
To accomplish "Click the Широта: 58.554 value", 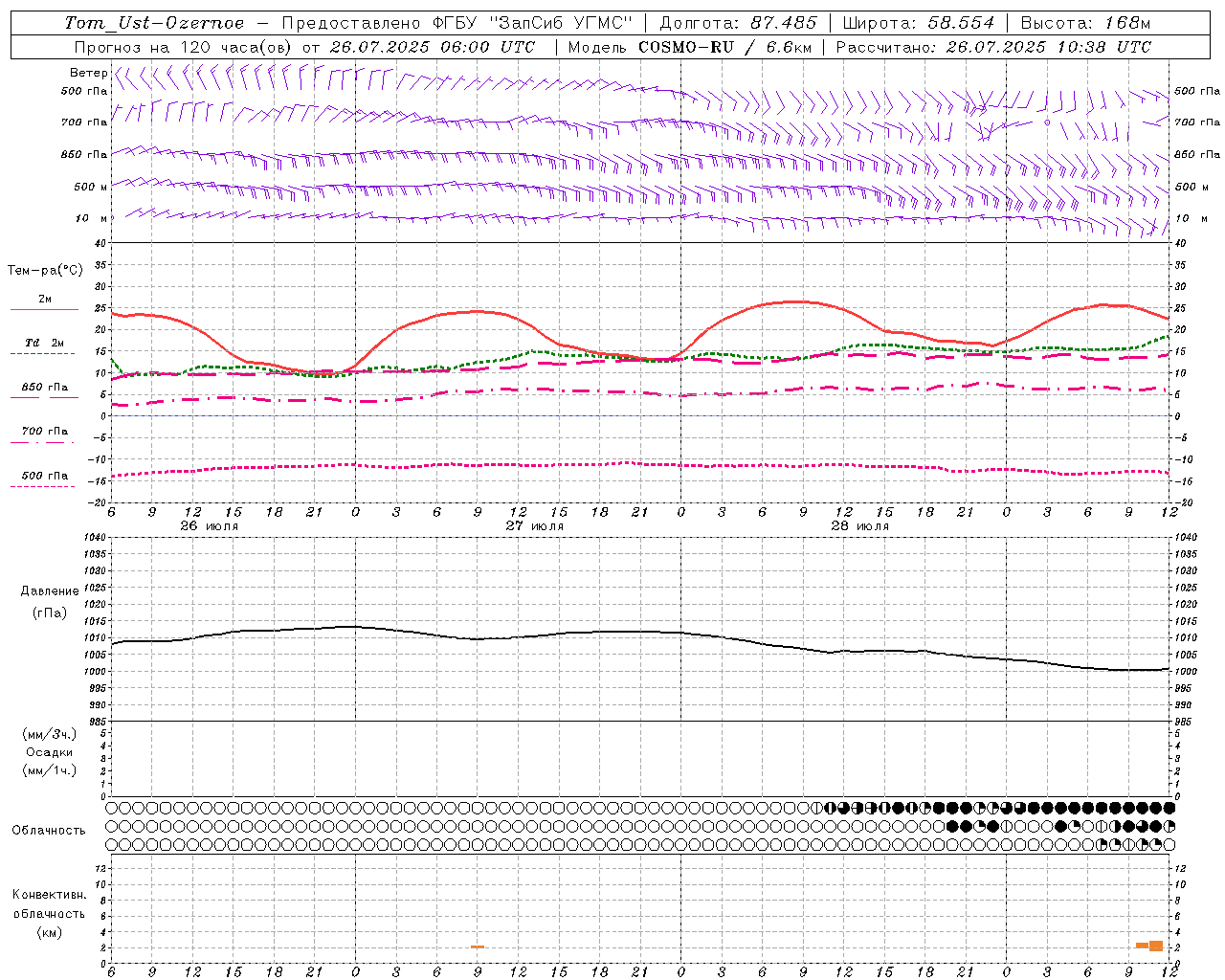I will click(x=919, y=23).
